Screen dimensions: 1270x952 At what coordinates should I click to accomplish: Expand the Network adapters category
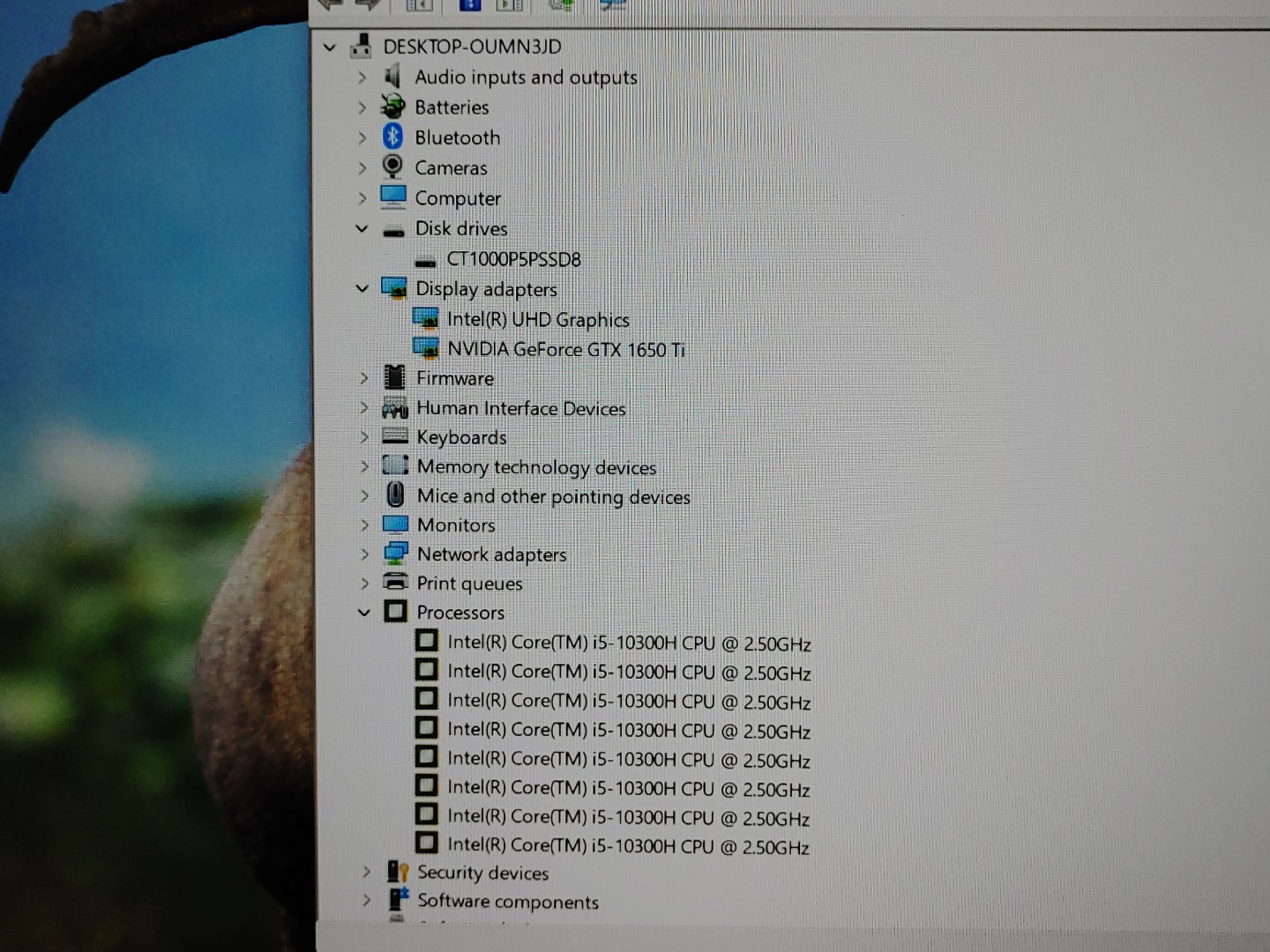coord(364,554)
